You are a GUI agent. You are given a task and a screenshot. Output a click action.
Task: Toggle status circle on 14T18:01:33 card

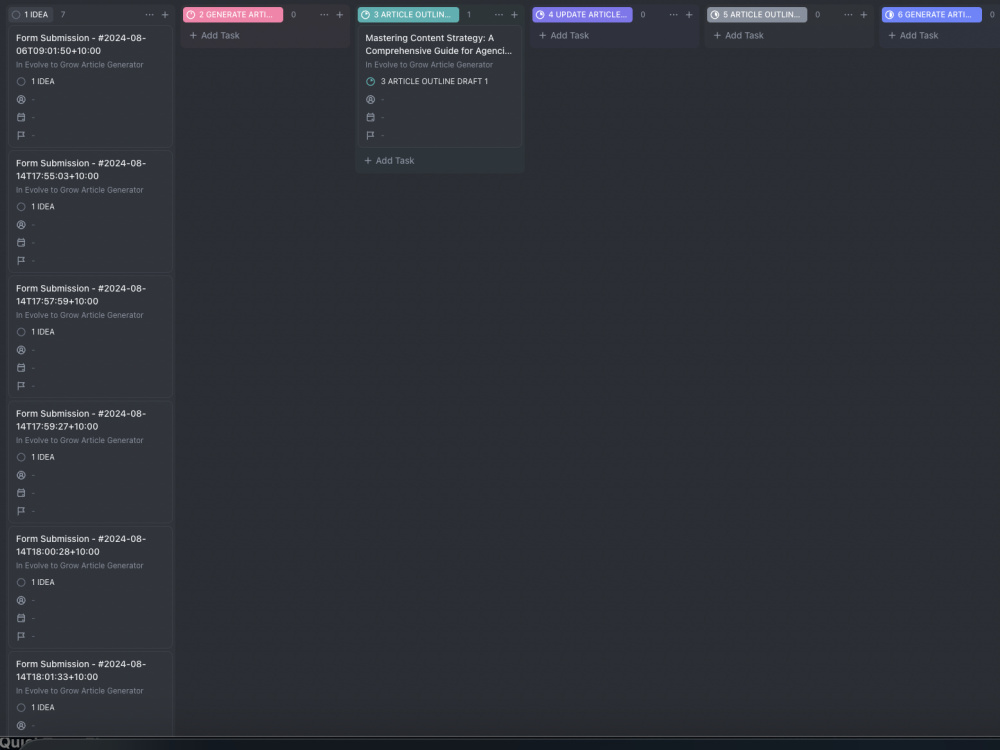(x=21, y=708)
